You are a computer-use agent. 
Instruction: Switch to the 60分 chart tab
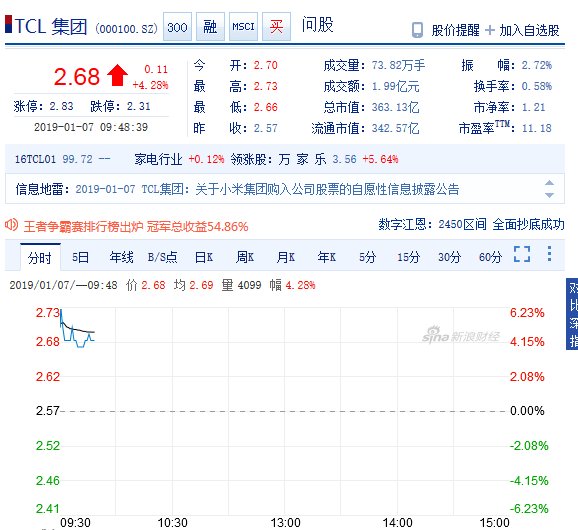[x=490, y=257]
